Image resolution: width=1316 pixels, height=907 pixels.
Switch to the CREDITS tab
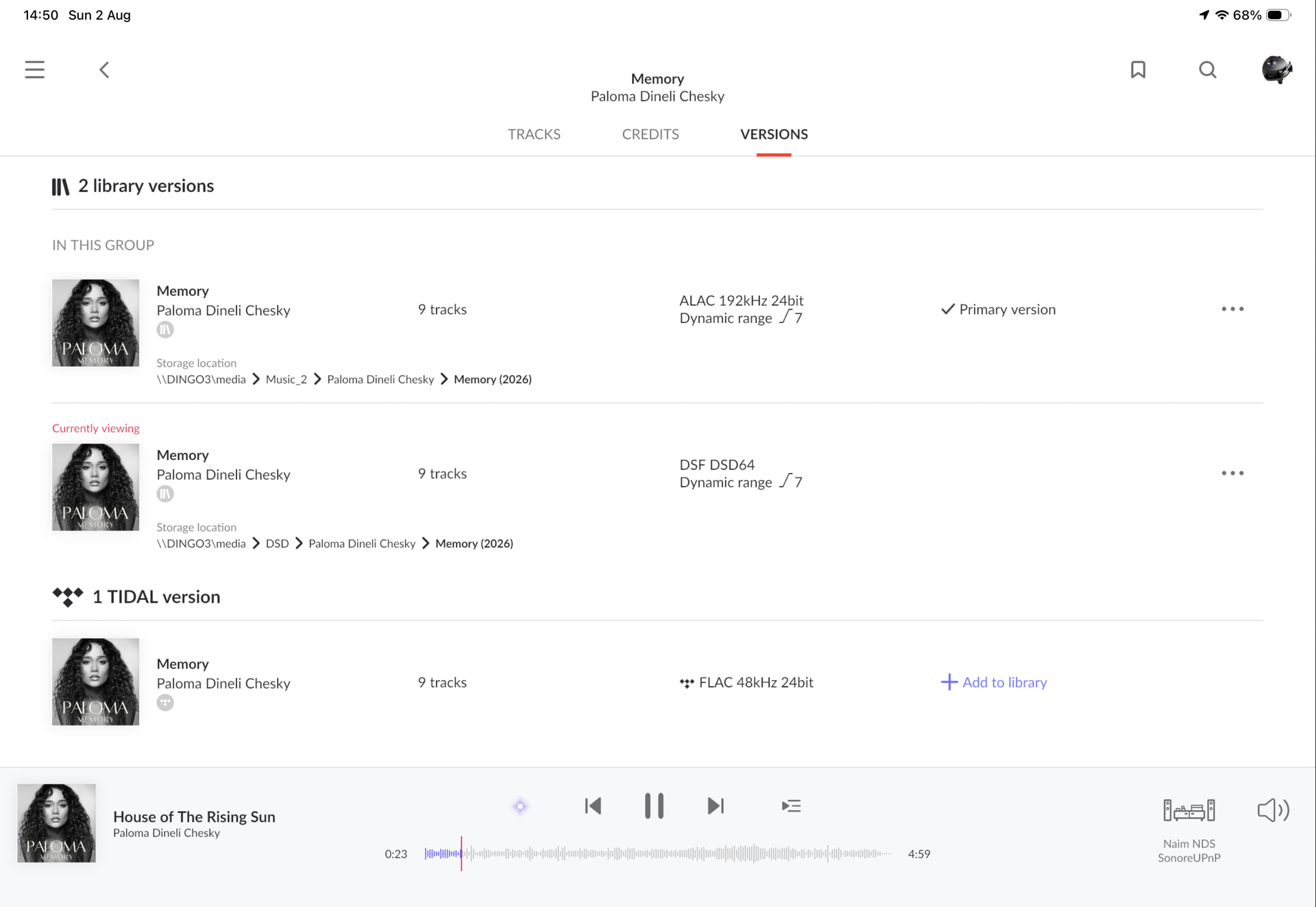point(650,134)
